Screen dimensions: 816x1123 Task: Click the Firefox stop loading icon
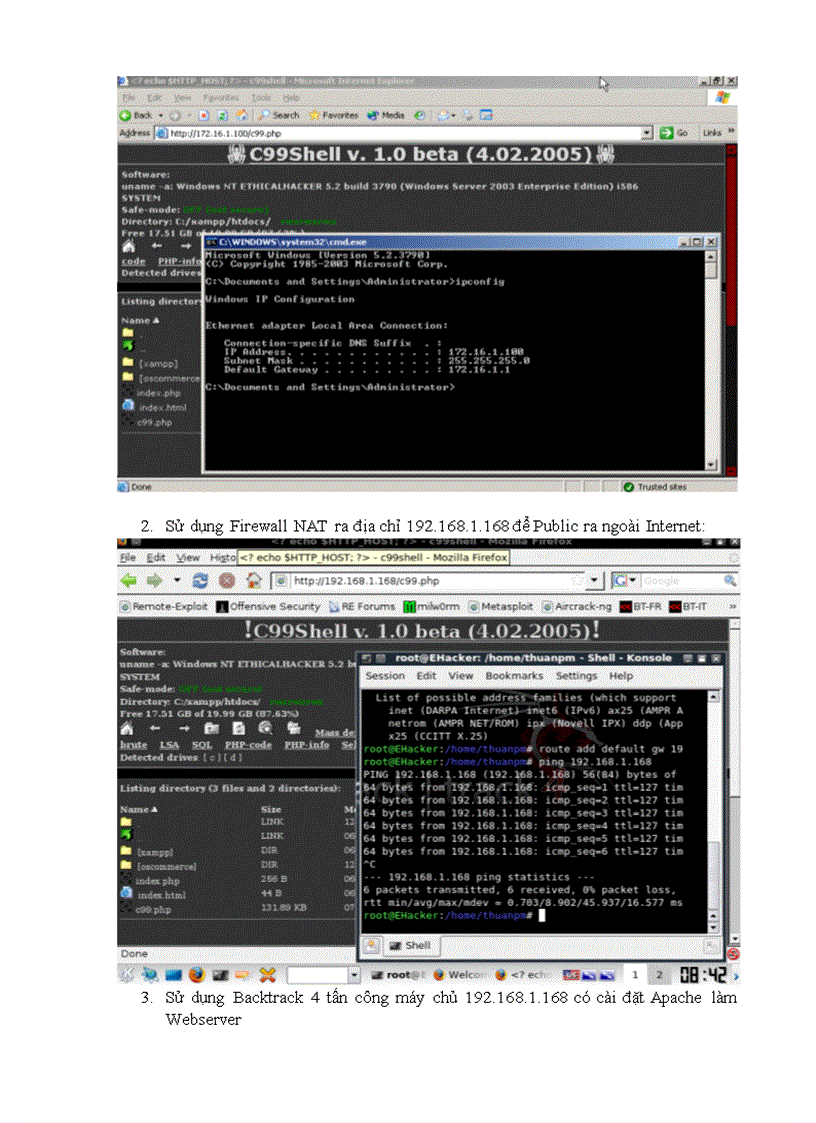[x=227, y=581]
